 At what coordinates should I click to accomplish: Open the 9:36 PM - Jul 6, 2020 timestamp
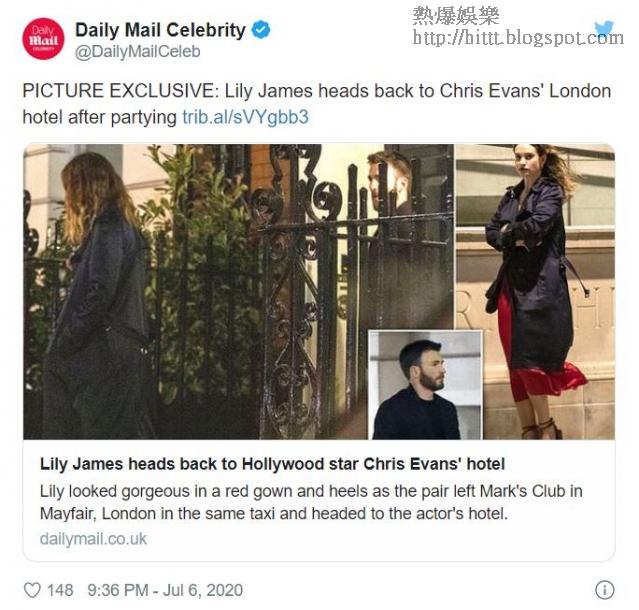point(165,590)
